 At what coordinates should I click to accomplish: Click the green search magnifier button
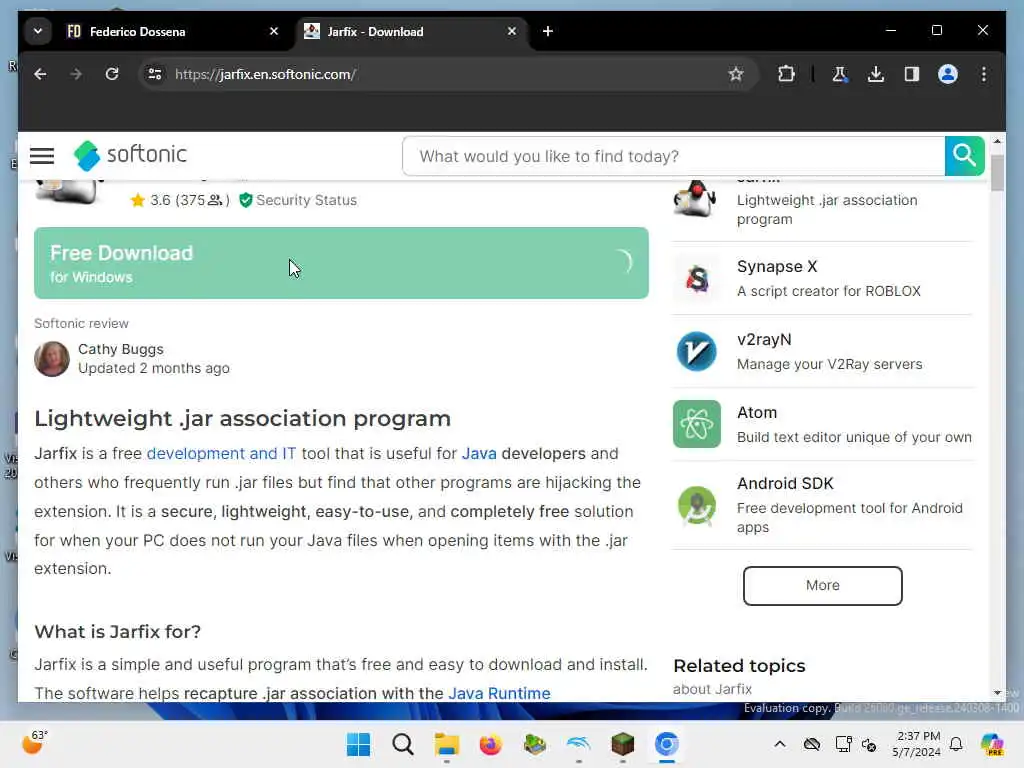click(x=964, y=156)
